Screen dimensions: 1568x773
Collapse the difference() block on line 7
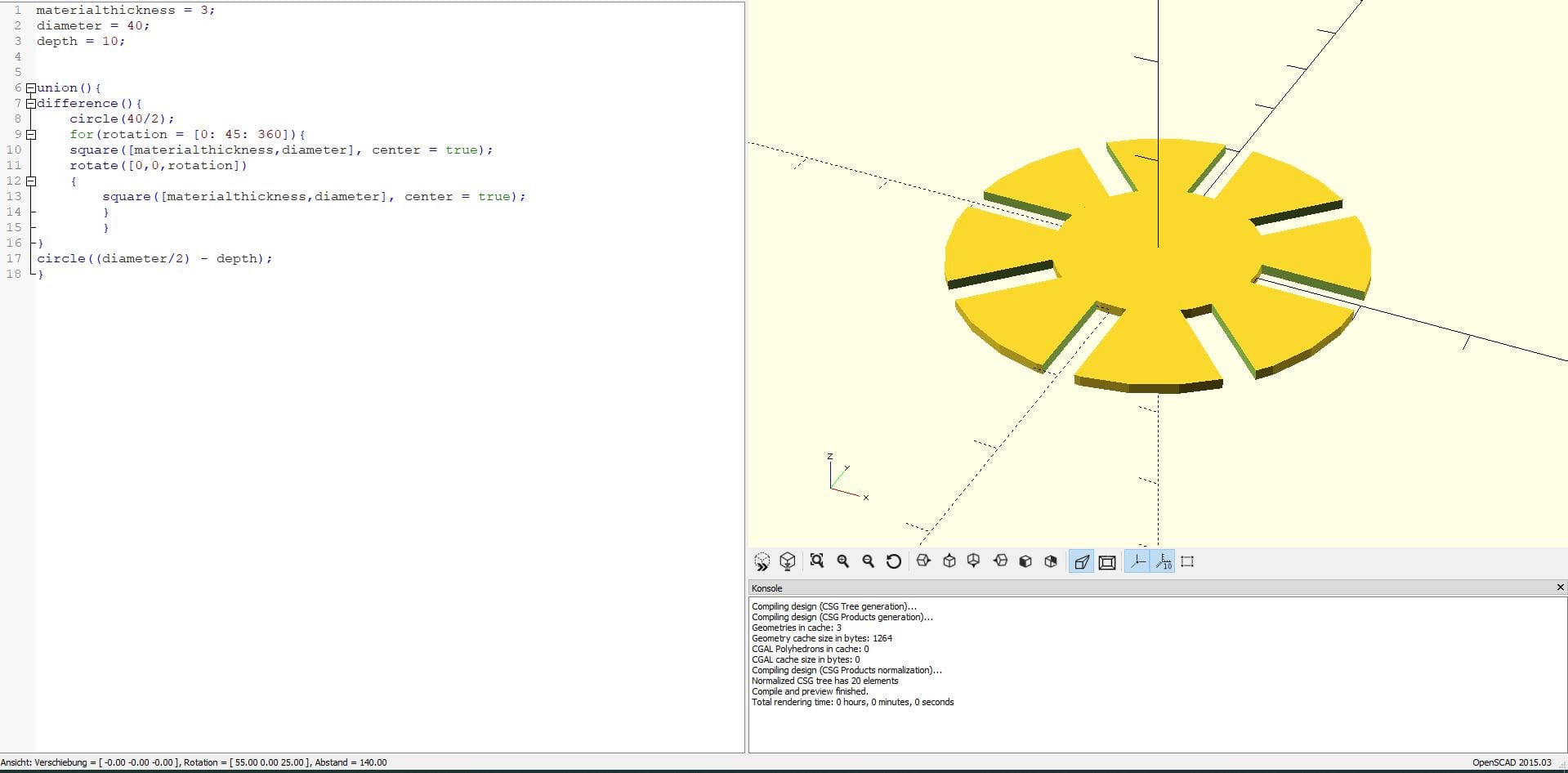click(30, 103)
